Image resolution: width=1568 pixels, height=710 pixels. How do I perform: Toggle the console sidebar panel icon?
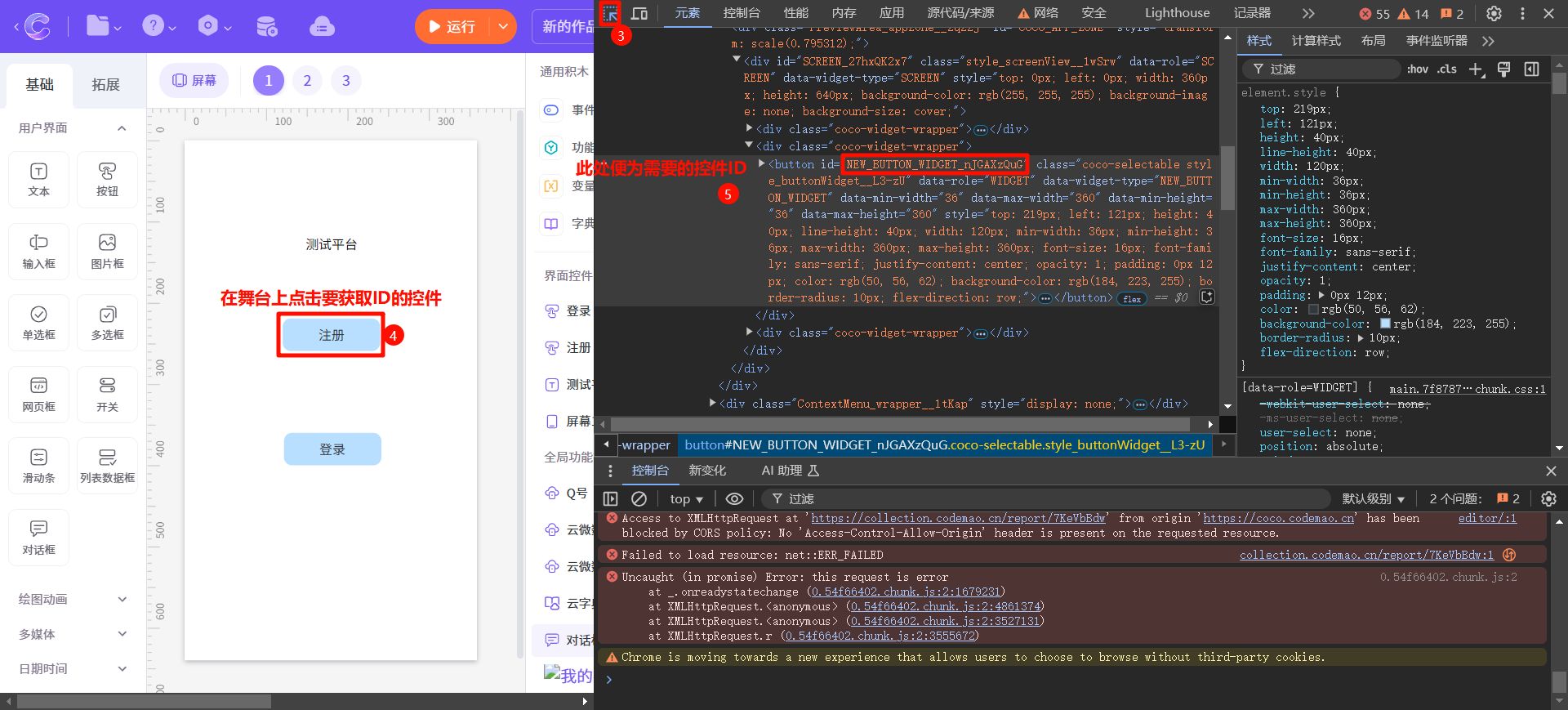[x=610, y=498]
